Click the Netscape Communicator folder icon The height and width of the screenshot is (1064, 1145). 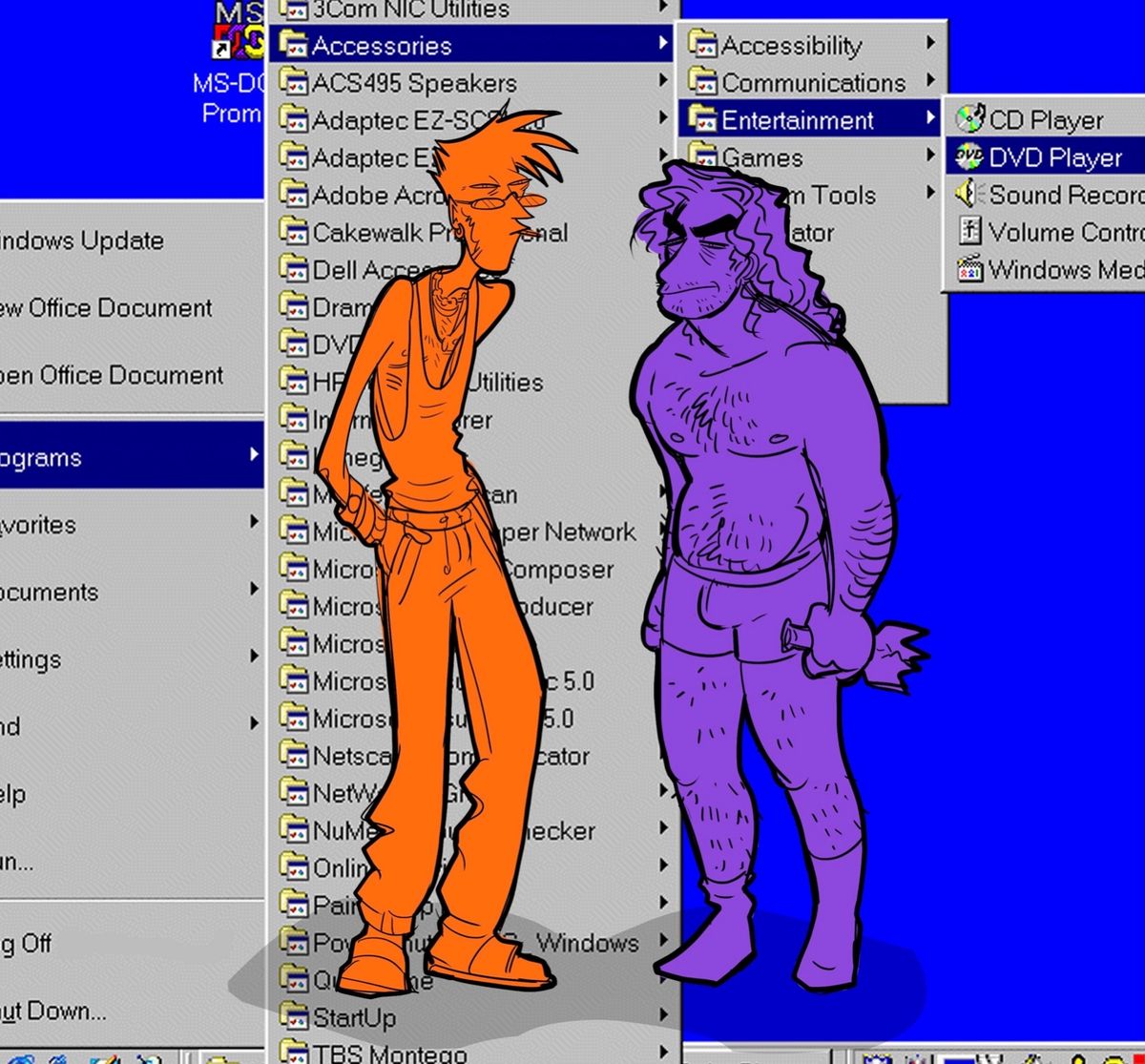pyautogui.click(x=293, y=755)
